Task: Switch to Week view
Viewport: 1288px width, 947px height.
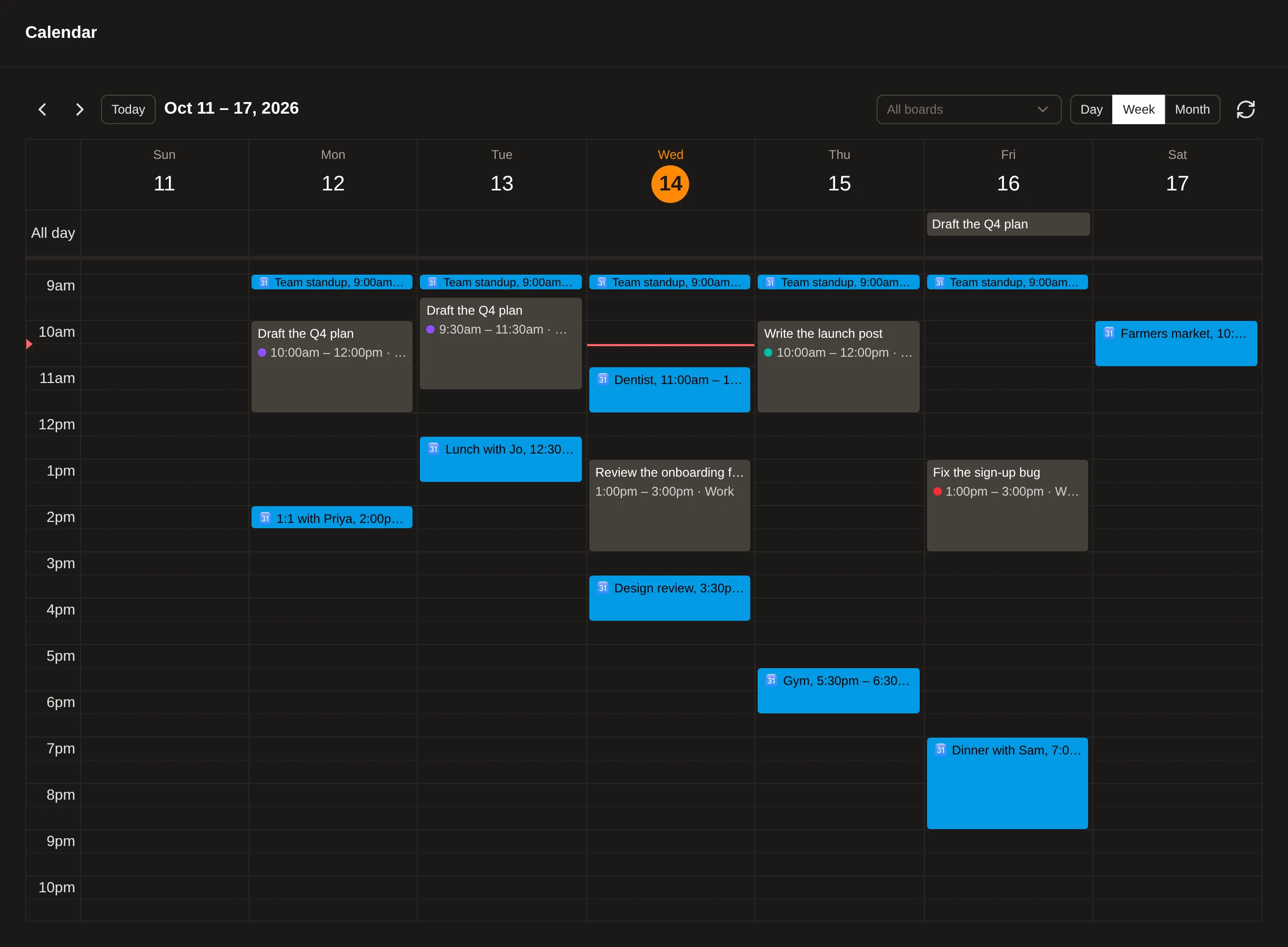Action: coord(1139,109)
